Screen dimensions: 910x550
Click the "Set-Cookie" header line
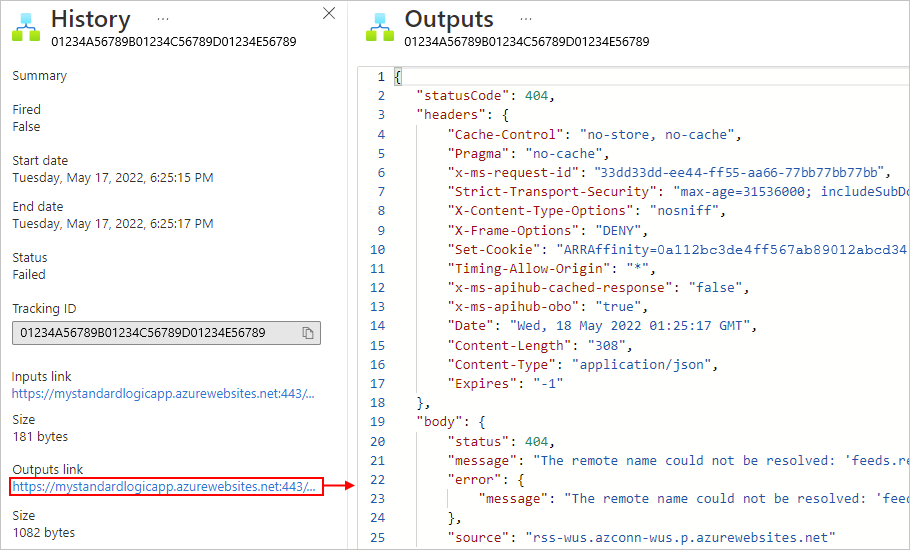tap(678, 249)
